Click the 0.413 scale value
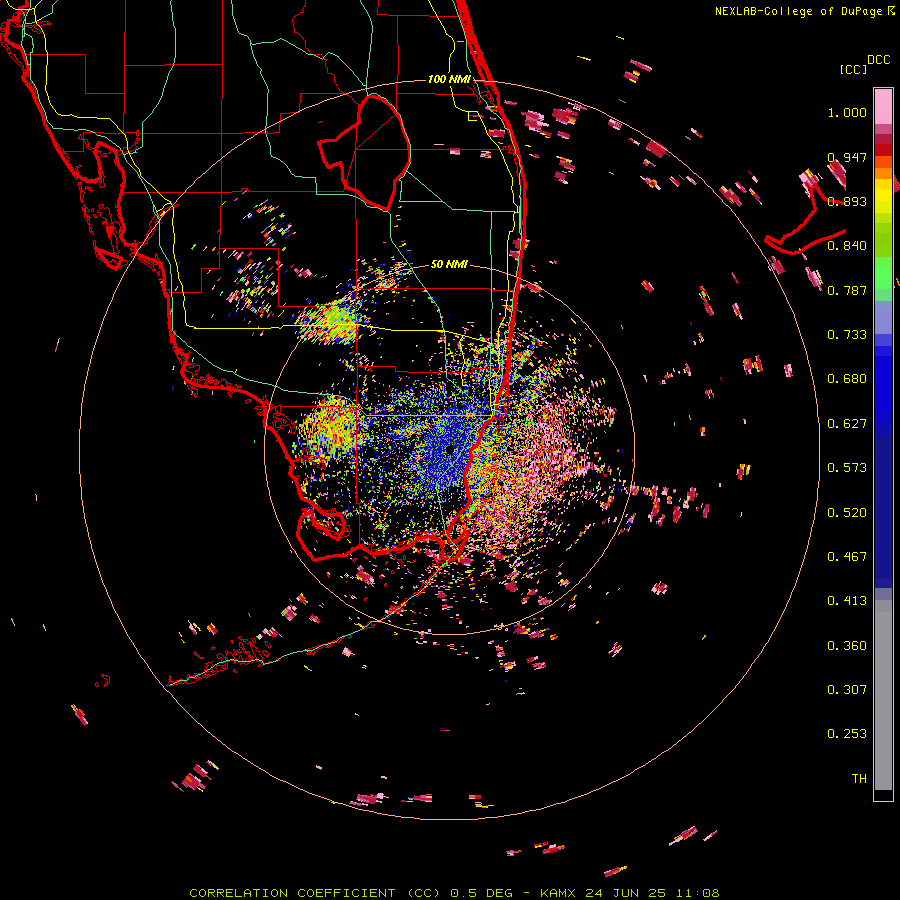The height and width of the screenshot is (900, 900). click(847, 601)
